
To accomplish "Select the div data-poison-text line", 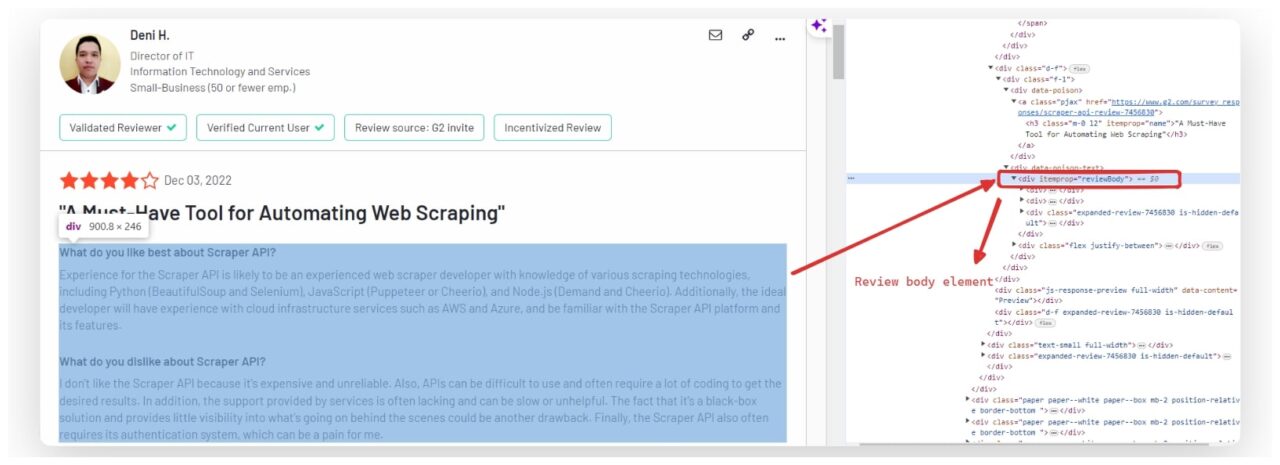I will (x=1055, y=167).
